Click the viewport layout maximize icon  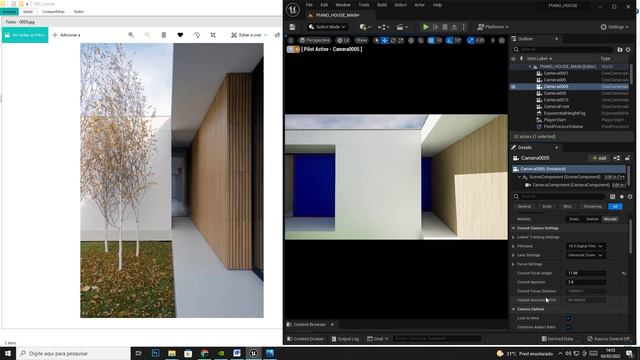coord(502,40)
